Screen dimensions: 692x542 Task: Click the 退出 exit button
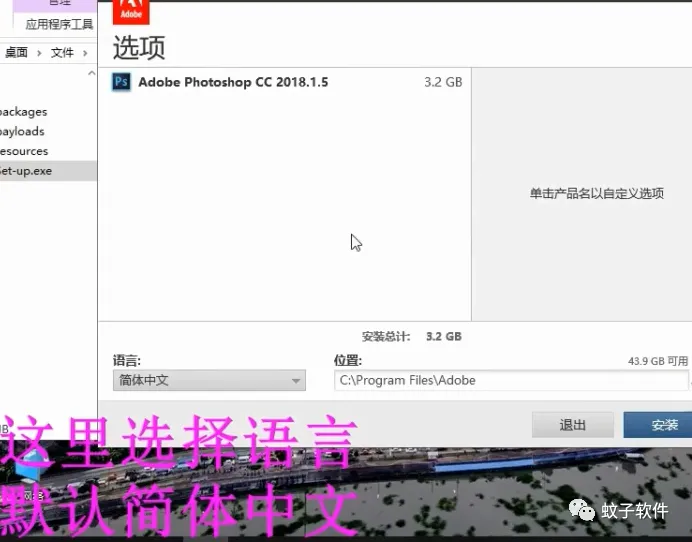[572, 425]
